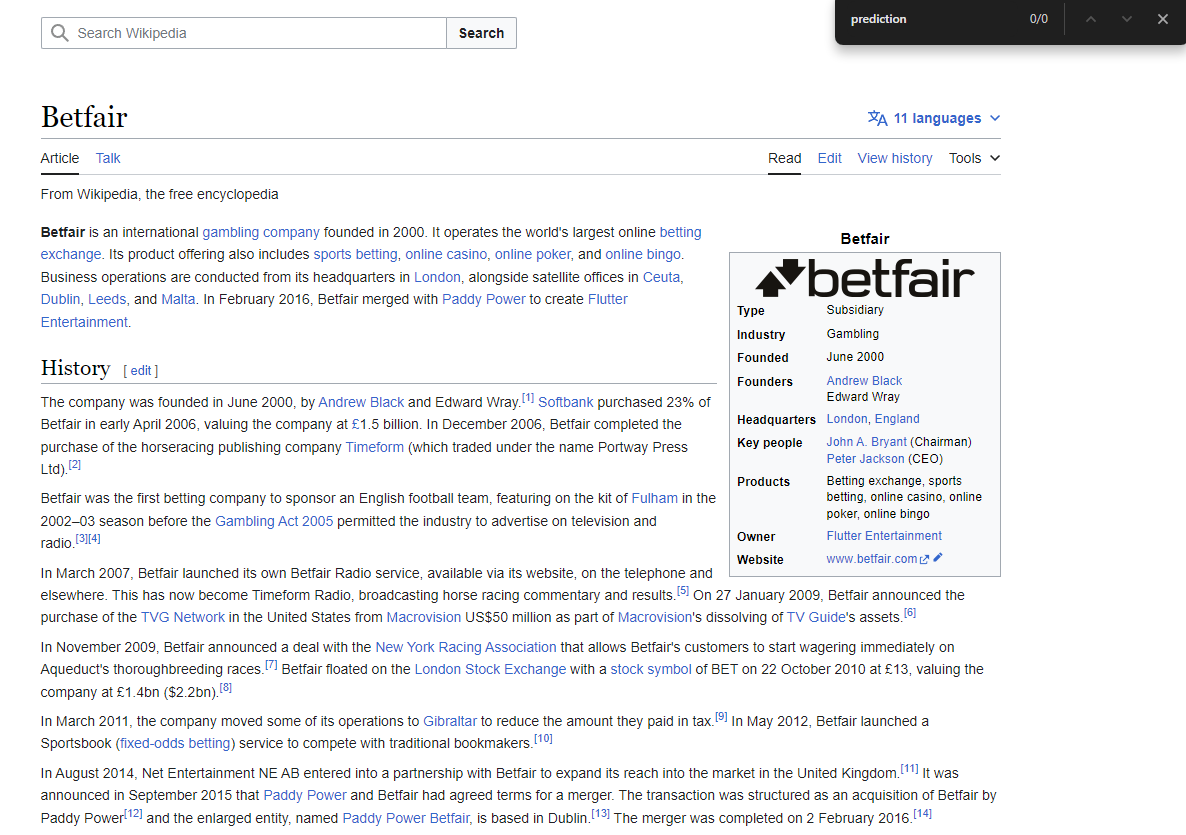Open the Gibraltar link
Screen dimensions: 1186x835
(x=450, y=722)
